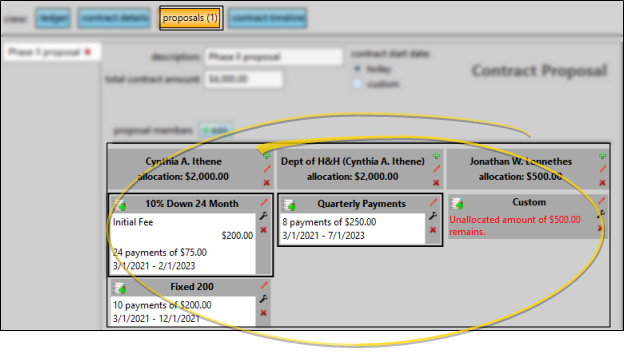Click plan icon next to Fixed 200
624x360 pixels.
[119, 288]
